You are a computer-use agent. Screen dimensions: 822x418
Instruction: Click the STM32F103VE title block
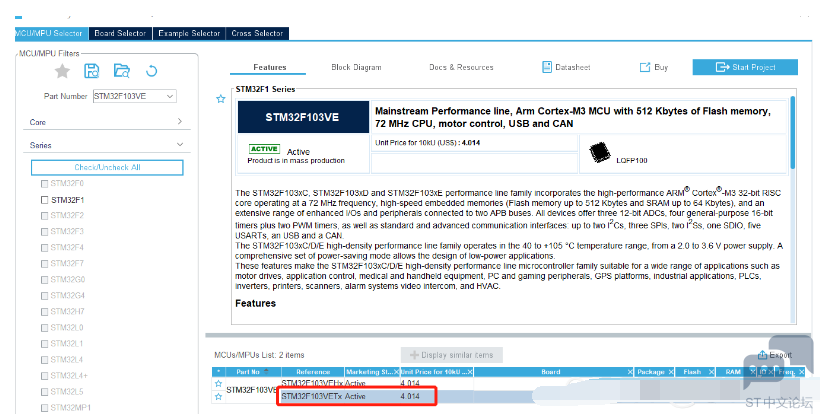303,117
